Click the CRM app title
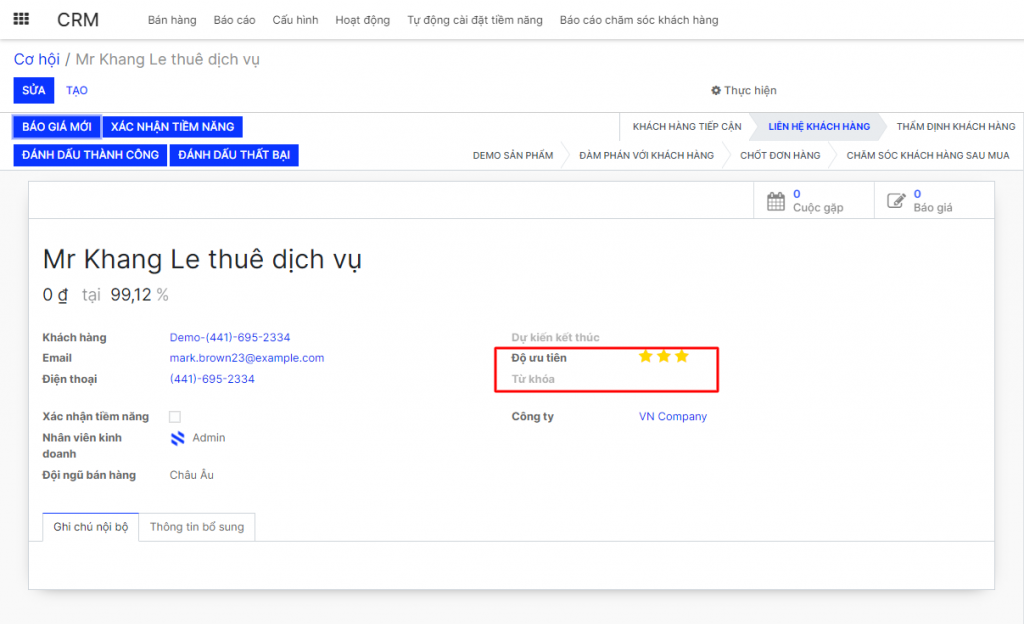 (78, 20)
